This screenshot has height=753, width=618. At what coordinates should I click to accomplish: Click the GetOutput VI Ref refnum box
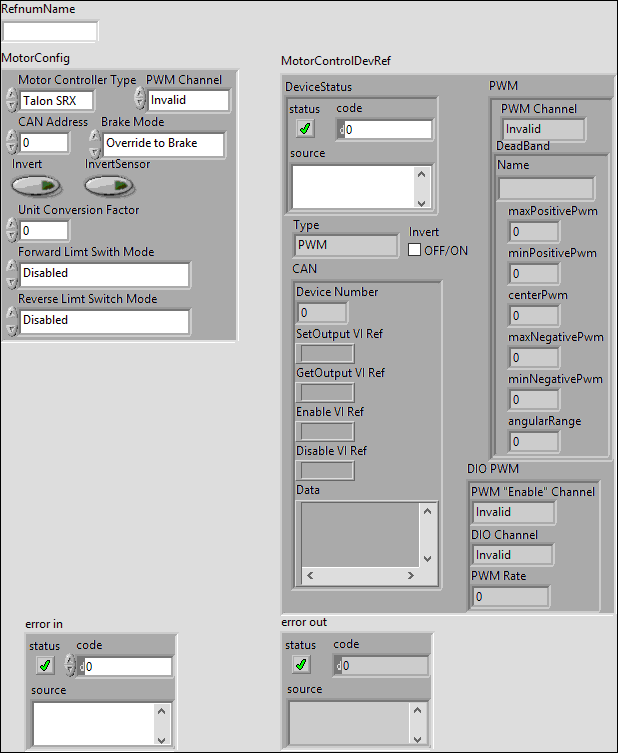[326, 393]
